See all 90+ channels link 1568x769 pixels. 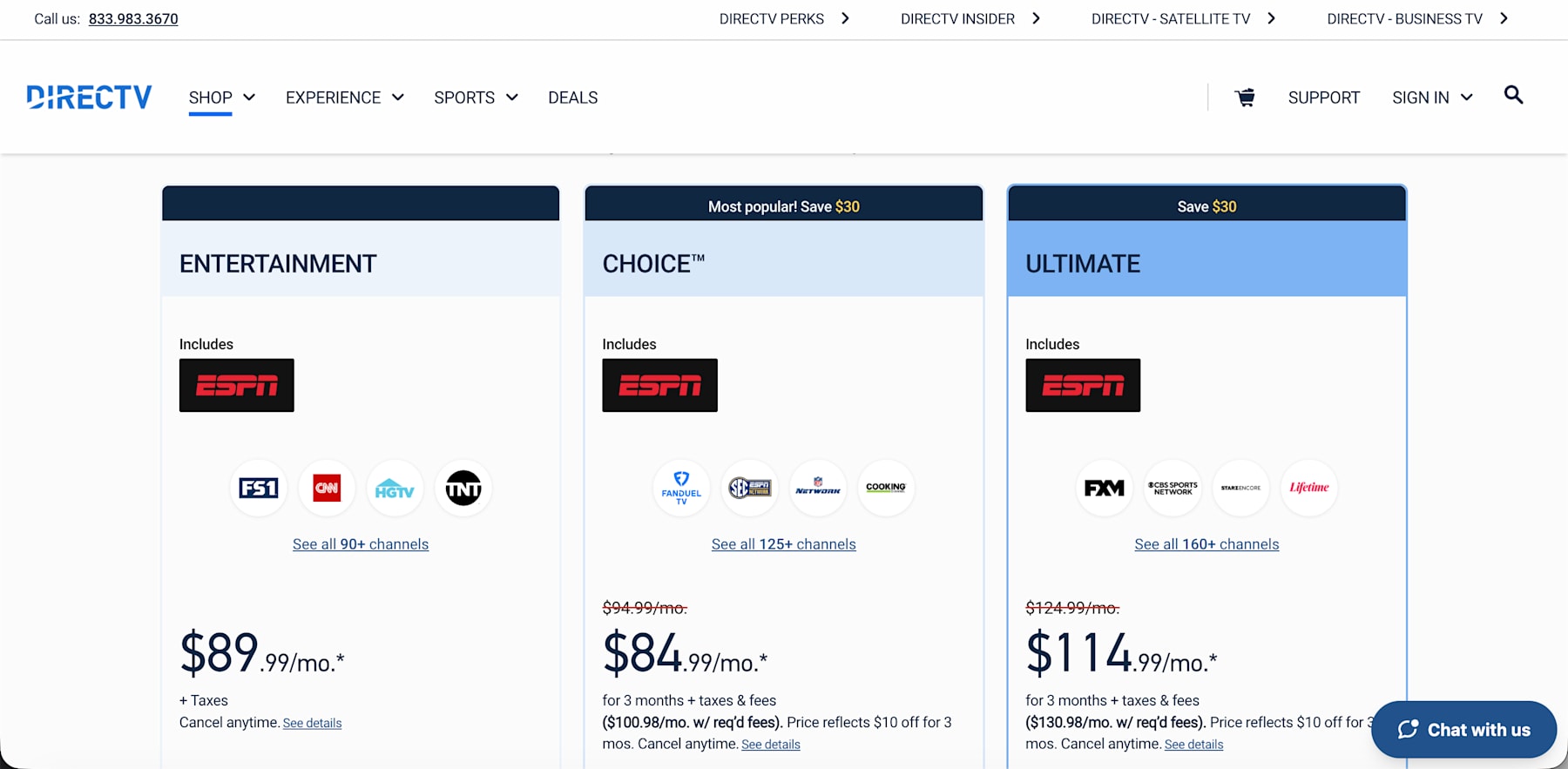[361, 544]
